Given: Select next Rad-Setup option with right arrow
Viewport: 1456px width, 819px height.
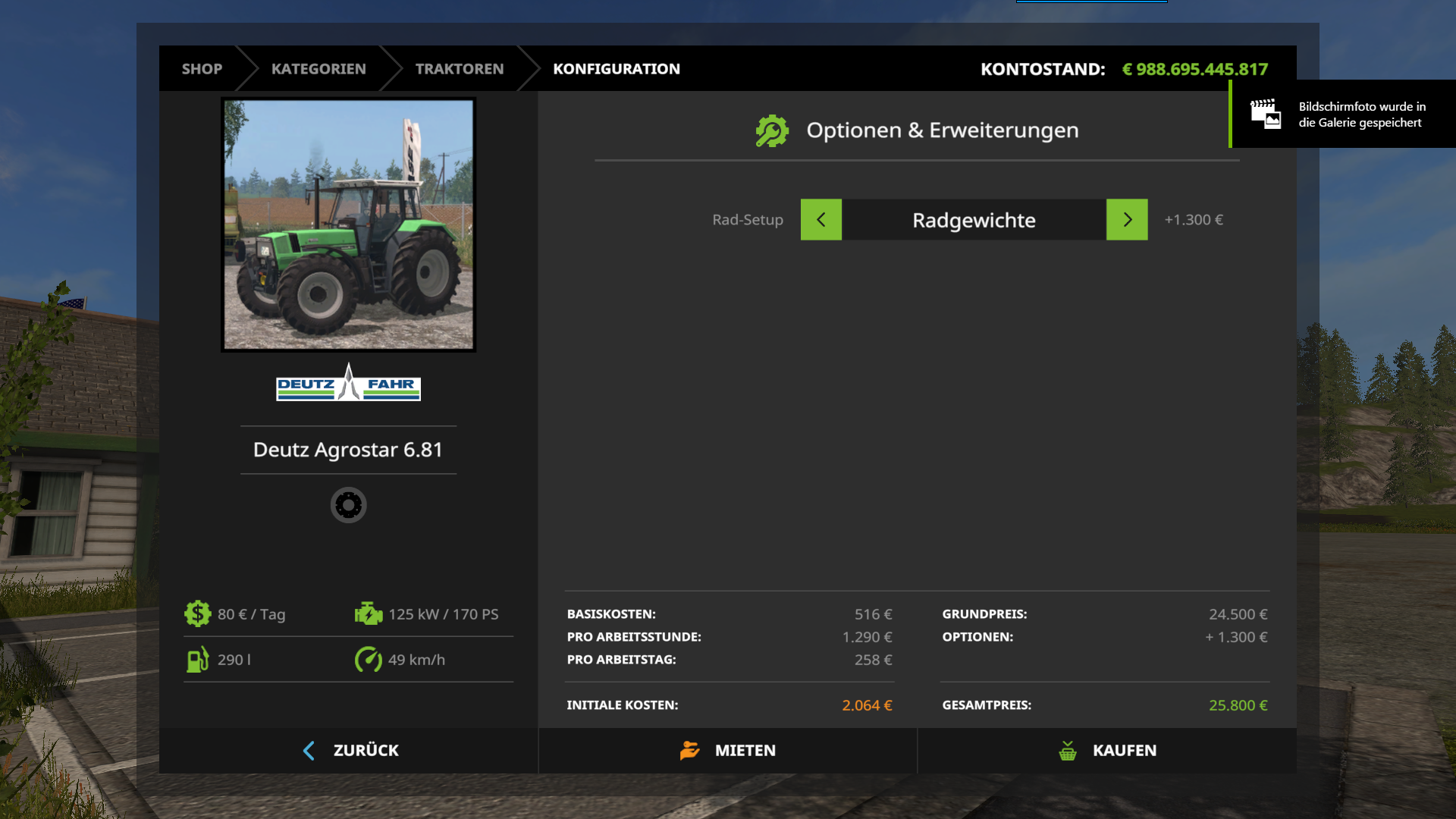Looking at the screenshot, I should click(1127, 220).
